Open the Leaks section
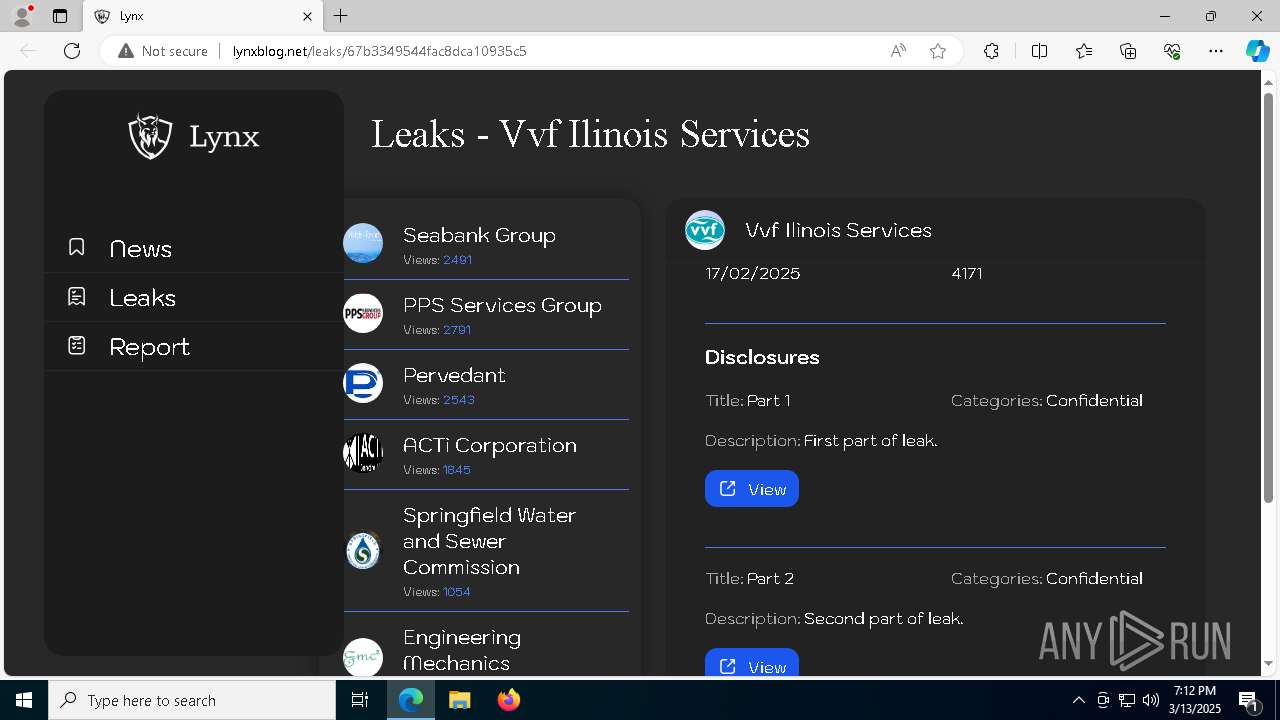1280x720 pixels. (x=194, y=298)
